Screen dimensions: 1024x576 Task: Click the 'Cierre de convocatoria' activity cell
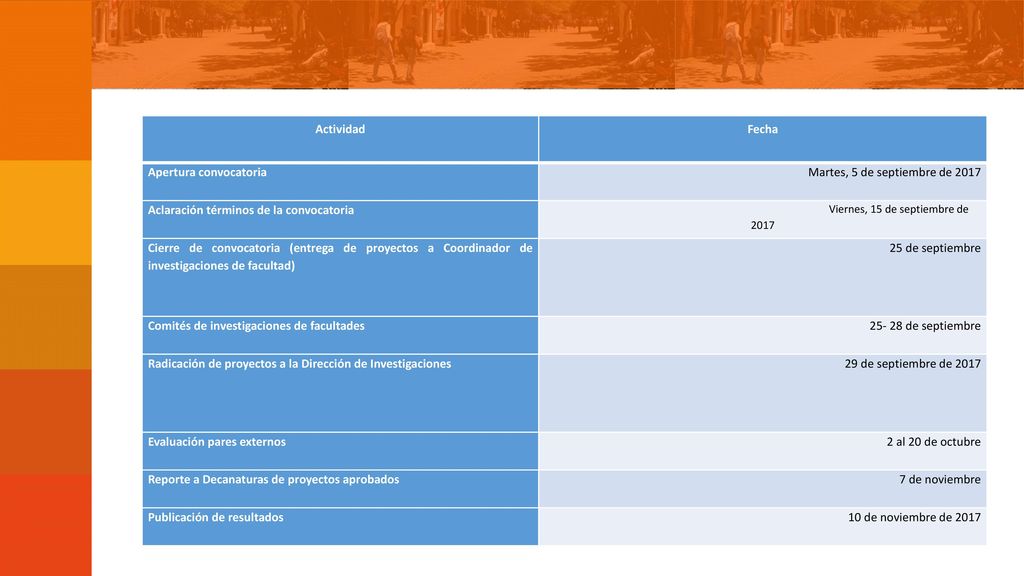340,278
